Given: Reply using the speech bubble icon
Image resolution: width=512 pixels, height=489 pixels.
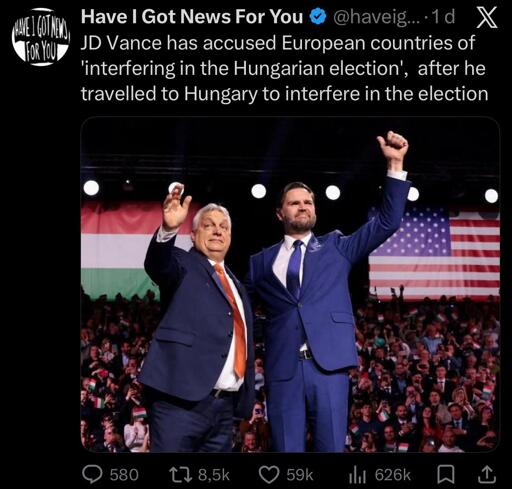Looking at the screenshot, I should pyautogui.click(x=92, y=474).
